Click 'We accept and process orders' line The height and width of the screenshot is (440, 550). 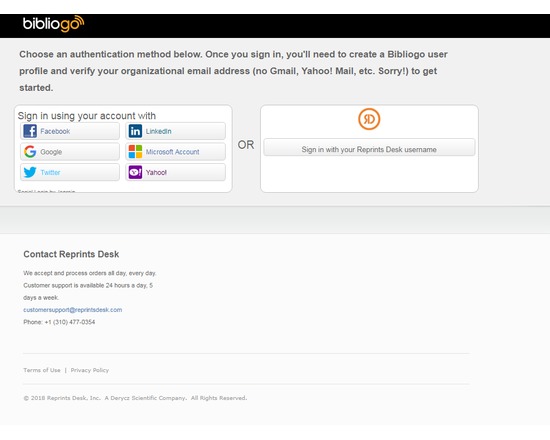(x=89, y=273)
